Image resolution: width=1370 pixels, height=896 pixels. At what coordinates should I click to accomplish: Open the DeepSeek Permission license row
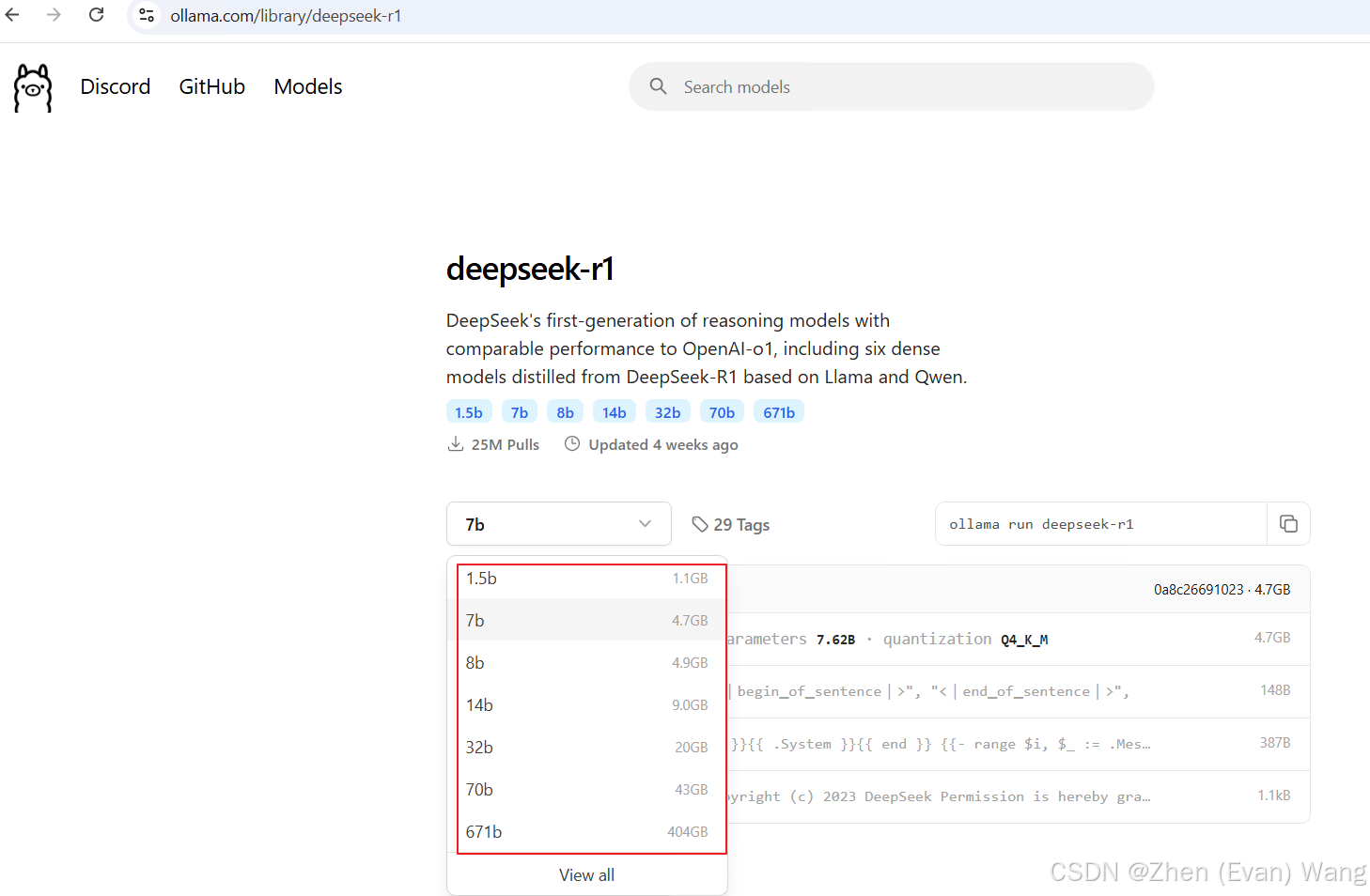[1018, 796]
